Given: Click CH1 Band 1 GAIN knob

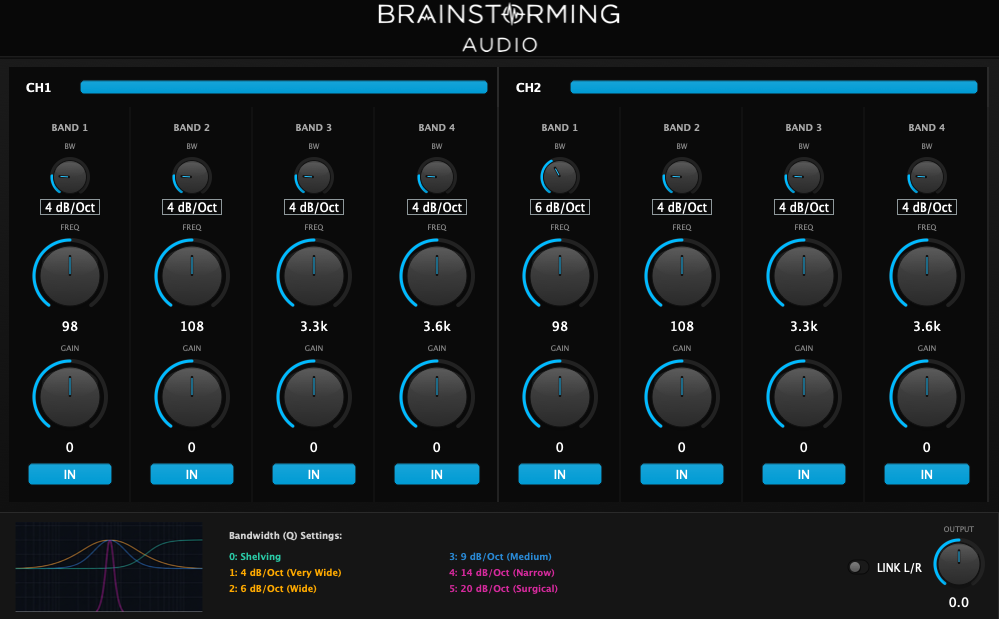Looking at the screenshot, I should 70,397.
